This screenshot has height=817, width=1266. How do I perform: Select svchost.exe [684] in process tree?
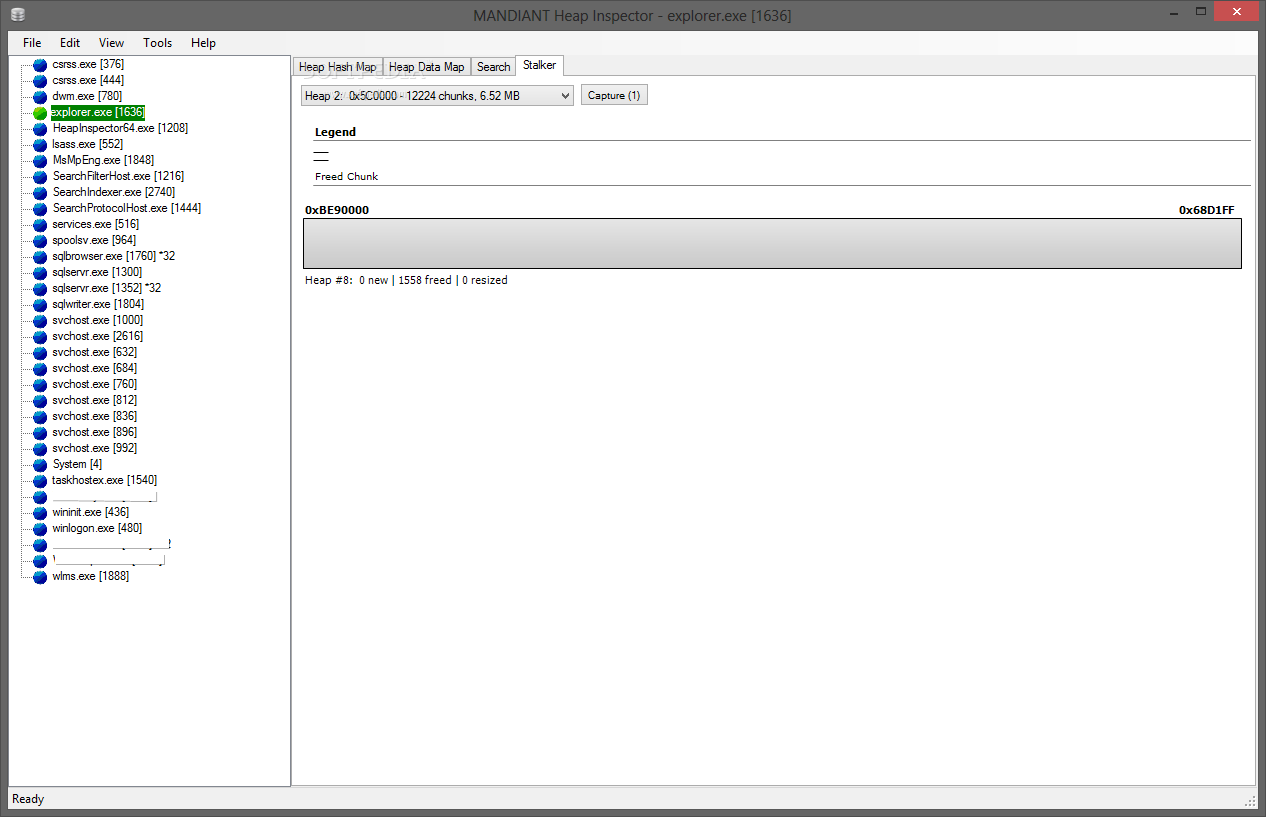coord(95,368)
